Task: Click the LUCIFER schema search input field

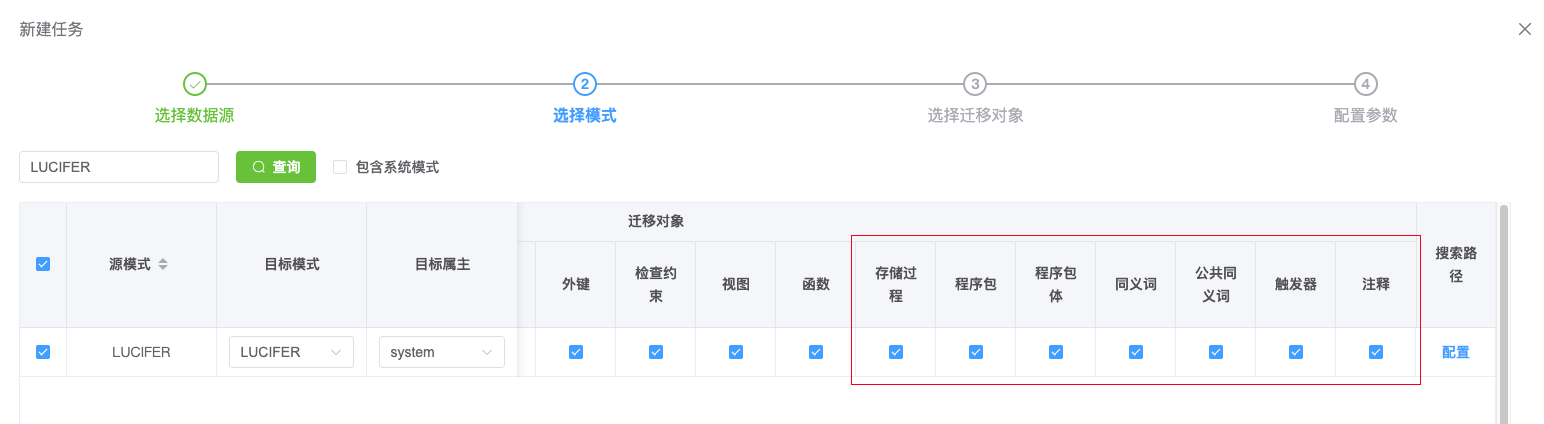Action: tap(119, 167)
